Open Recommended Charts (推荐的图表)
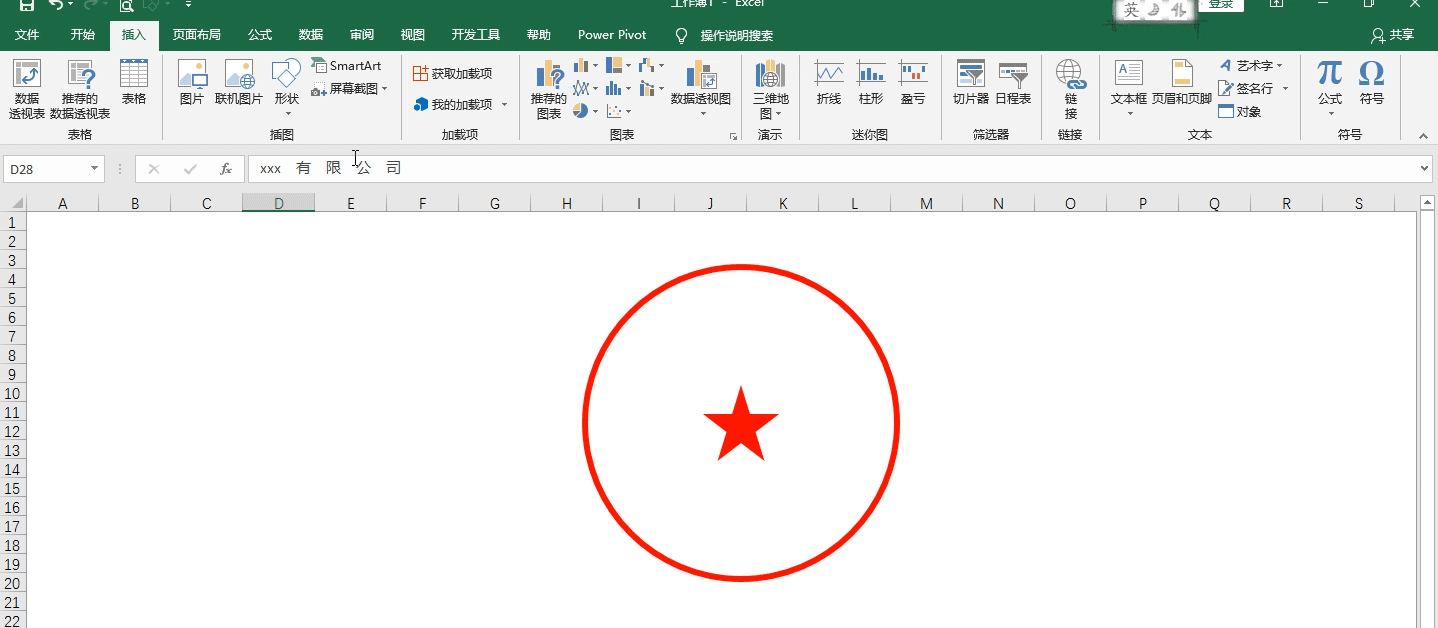 [x=548, y=89]
